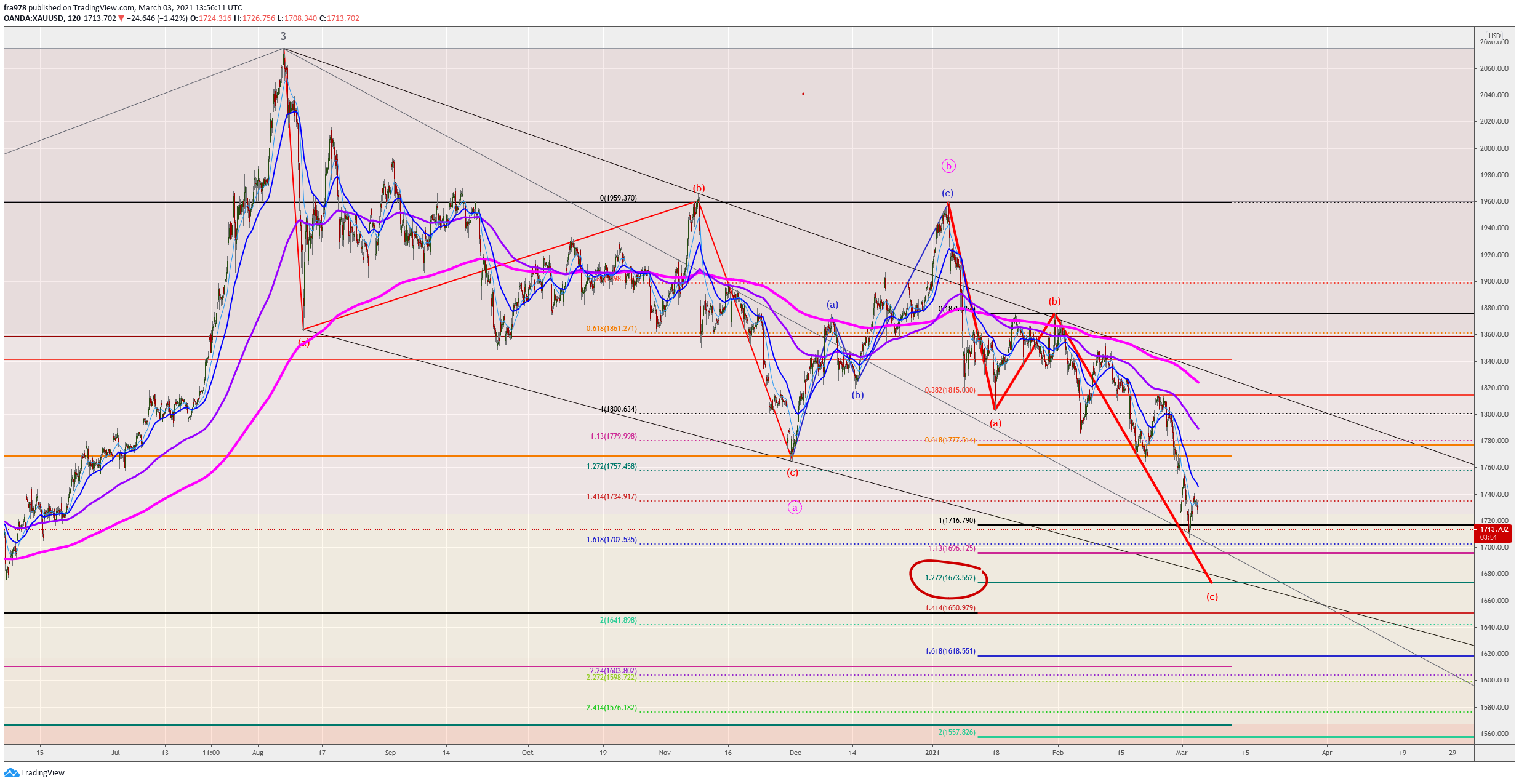Click the 1560.000 price axis label

coord(1494,734)
